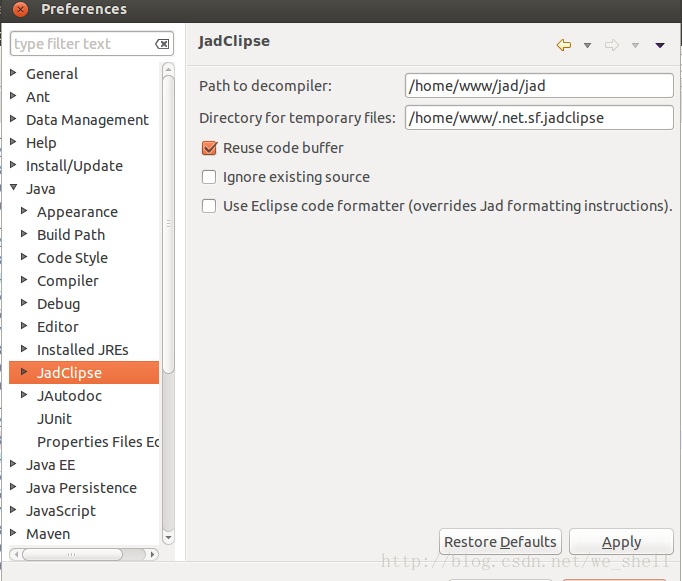Expand the Debug node
This screenshot has width=682, height=581.
(24, 303)
